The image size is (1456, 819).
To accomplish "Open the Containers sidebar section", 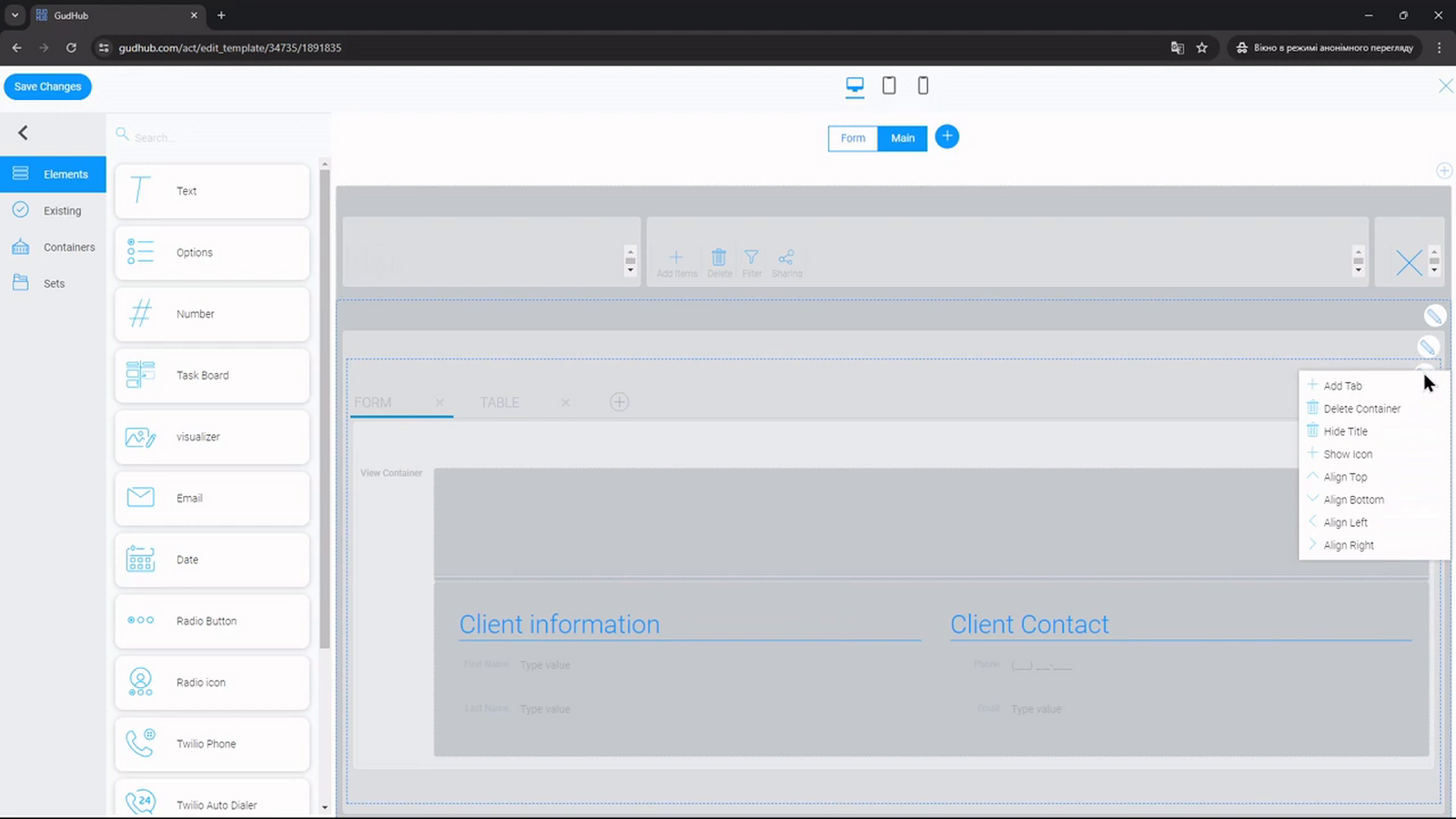I will pyautogui.click(x=53, y=247).
